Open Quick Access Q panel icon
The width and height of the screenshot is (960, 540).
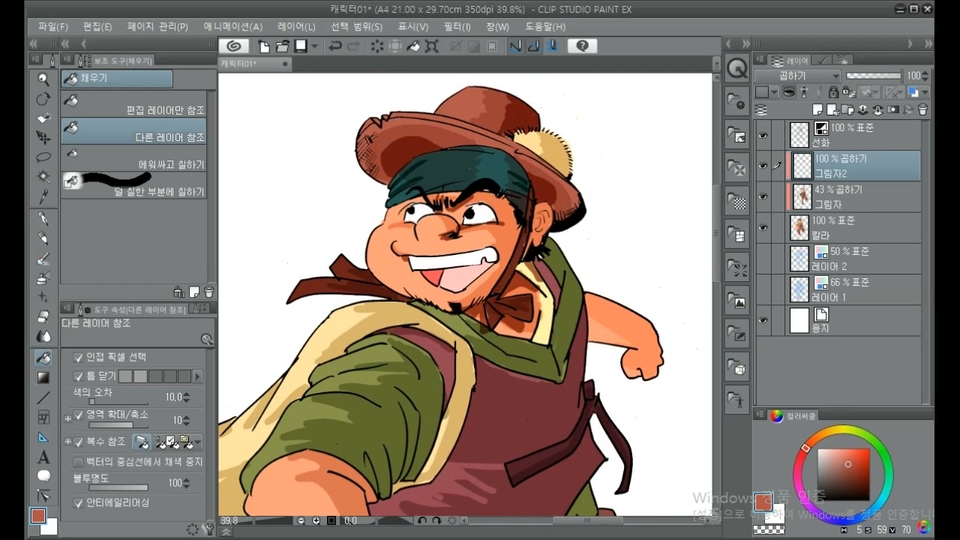click(737, 69)
